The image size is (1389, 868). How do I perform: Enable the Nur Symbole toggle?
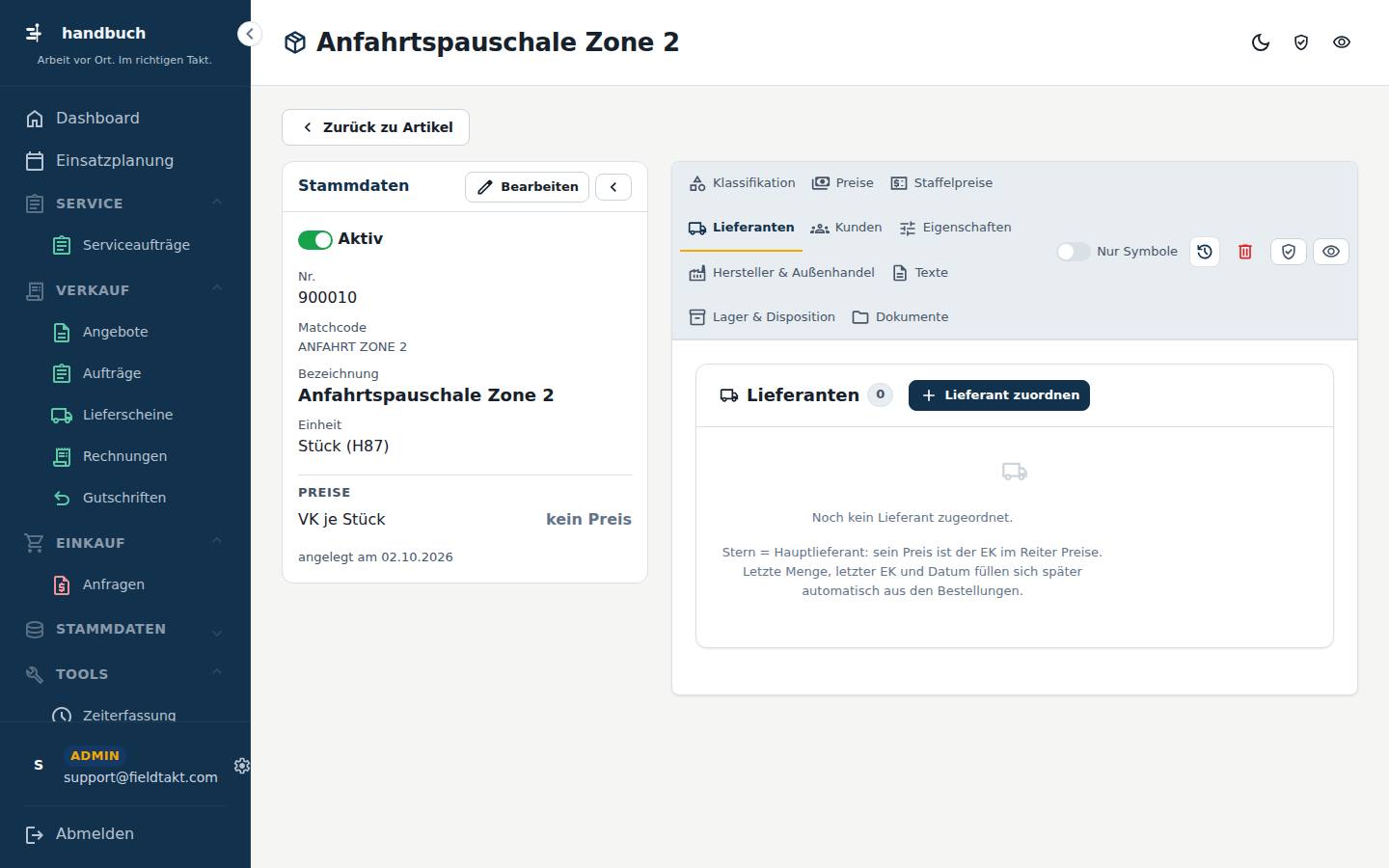[1073, 252]
